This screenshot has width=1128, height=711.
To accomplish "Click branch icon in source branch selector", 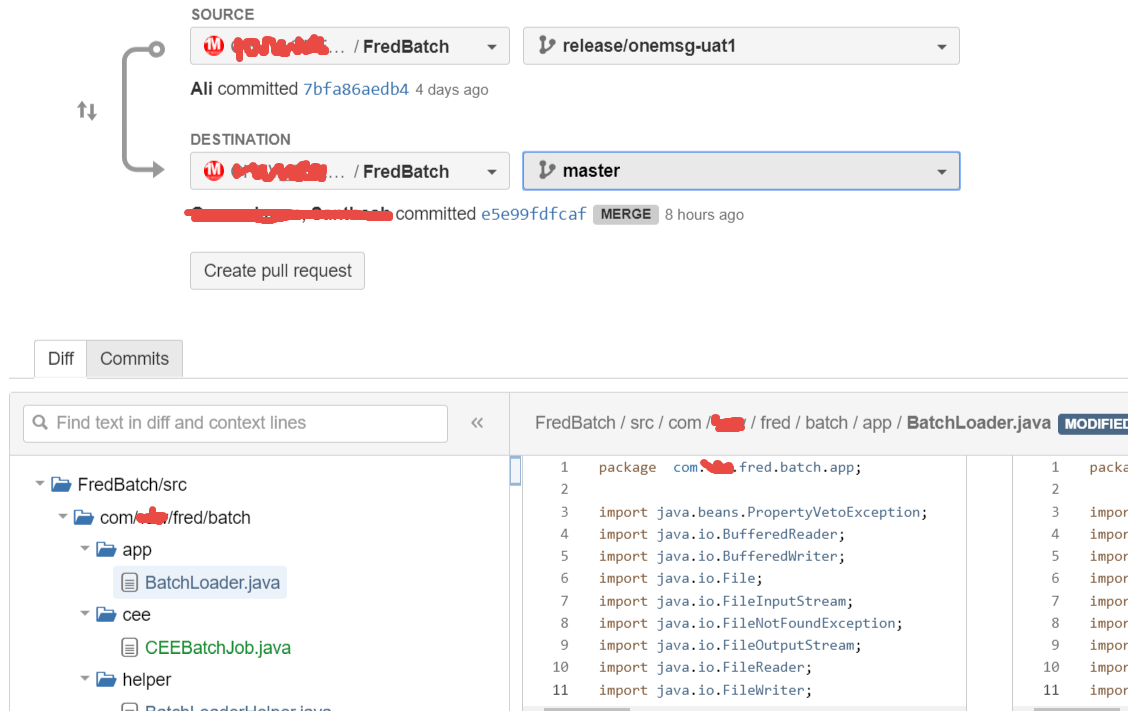I will pos(547,45).
